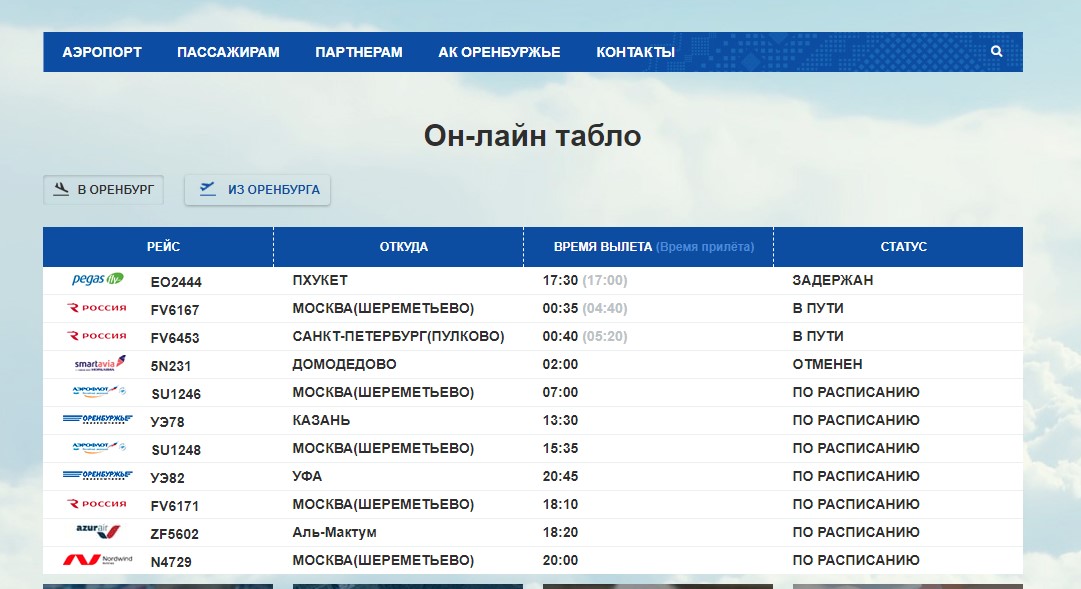Click the Pegas Fly logo for flight EO2444
The height and width of the screenshot is (589, 1081).
(97, 279)
